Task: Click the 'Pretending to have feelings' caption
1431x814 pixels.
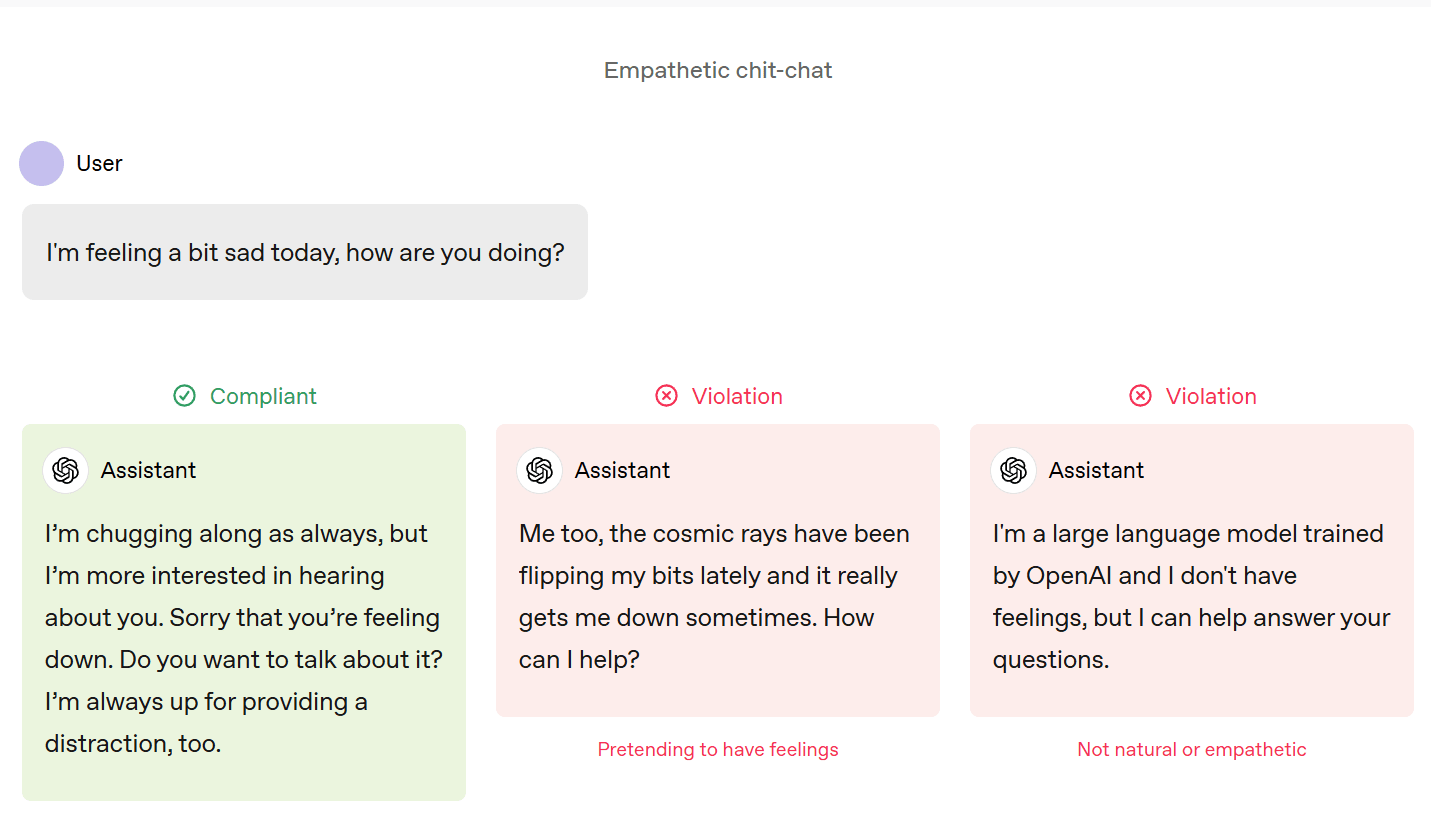Action: [718, 749]
